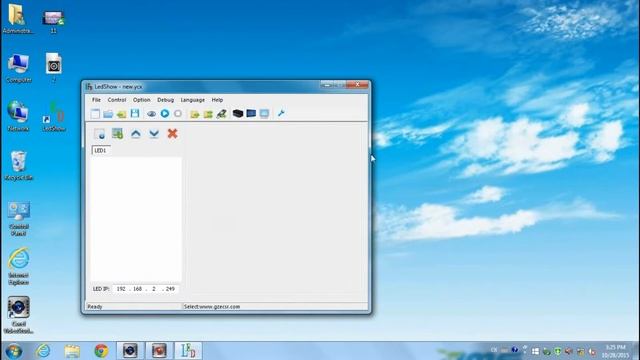This screenshot has width=640, height=360.
Task: Click the www.gzecsr.com status bar text
Action: (x=220, y=307)
